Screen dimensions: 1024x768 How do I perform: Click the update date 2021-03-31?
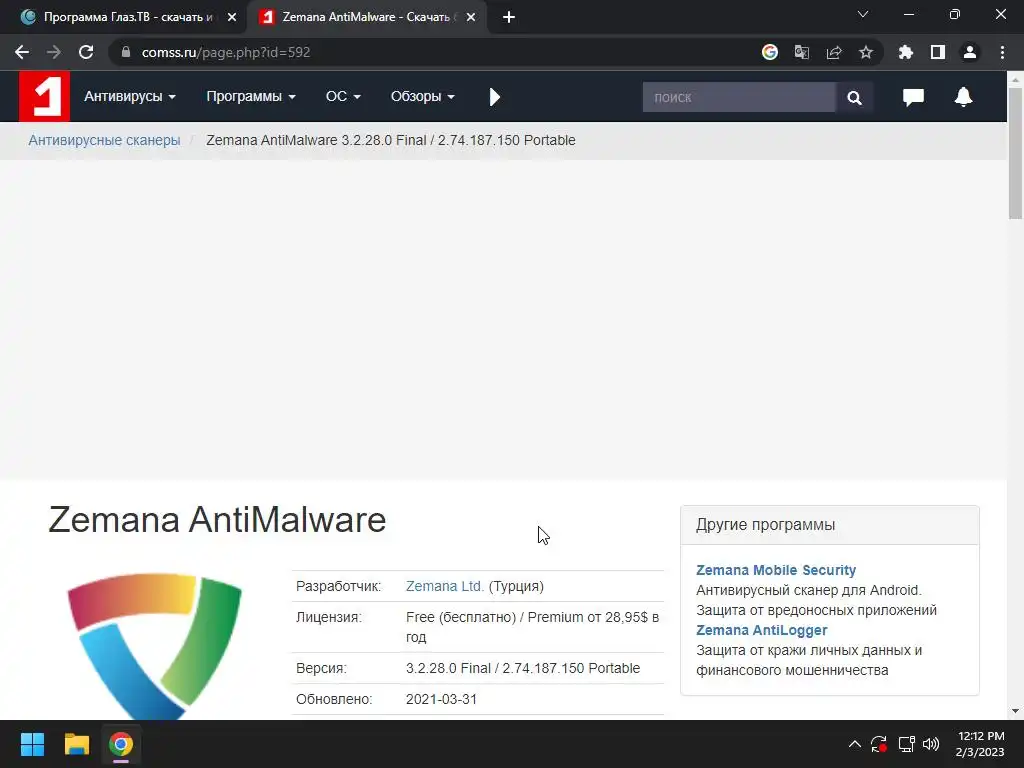[x=441, y=699]
